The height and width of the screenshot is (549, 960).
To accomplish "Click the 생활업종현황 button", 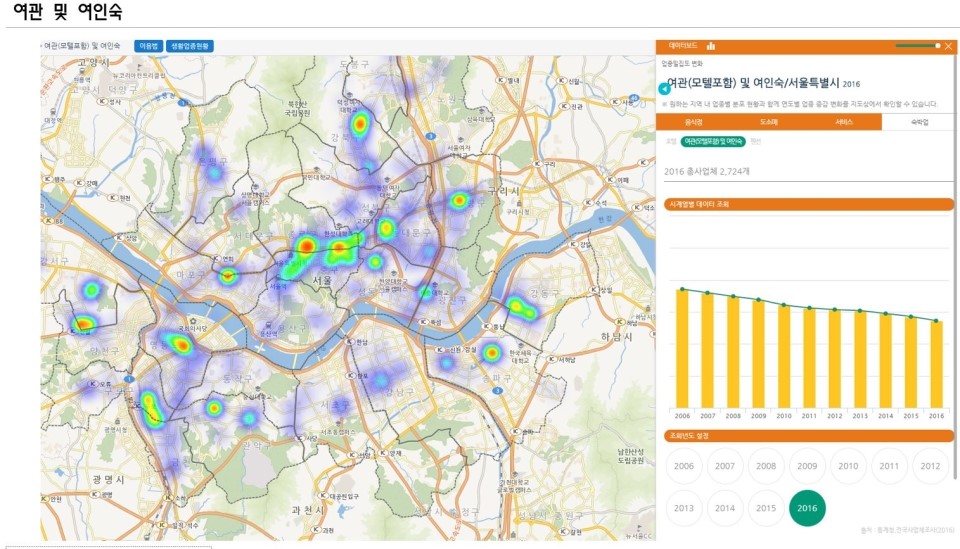I will pyautogui.click(x=190, y=46).
